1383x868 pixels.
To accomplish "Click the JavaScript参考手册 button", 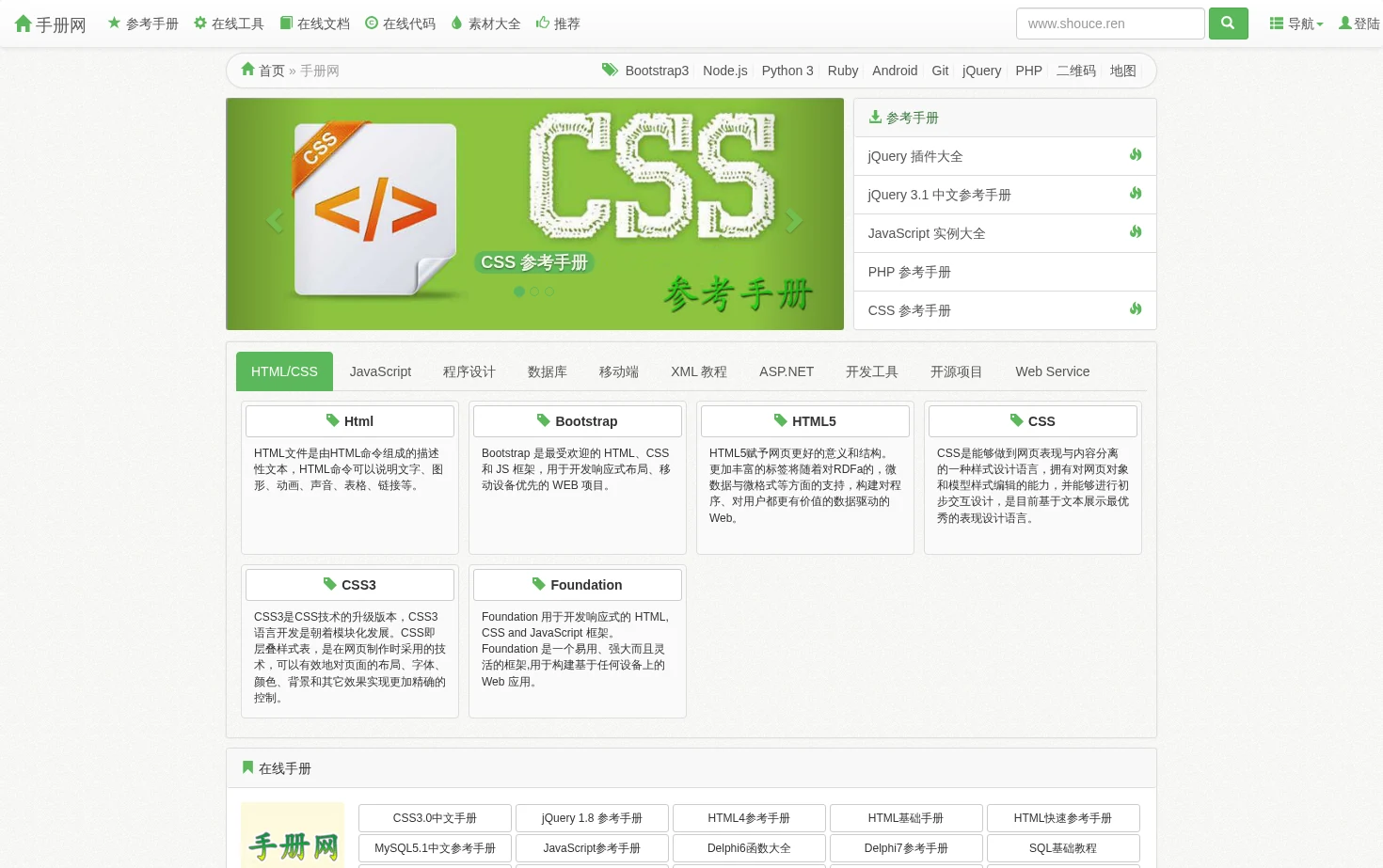I will pyautogui.click(x=592, y=848).
